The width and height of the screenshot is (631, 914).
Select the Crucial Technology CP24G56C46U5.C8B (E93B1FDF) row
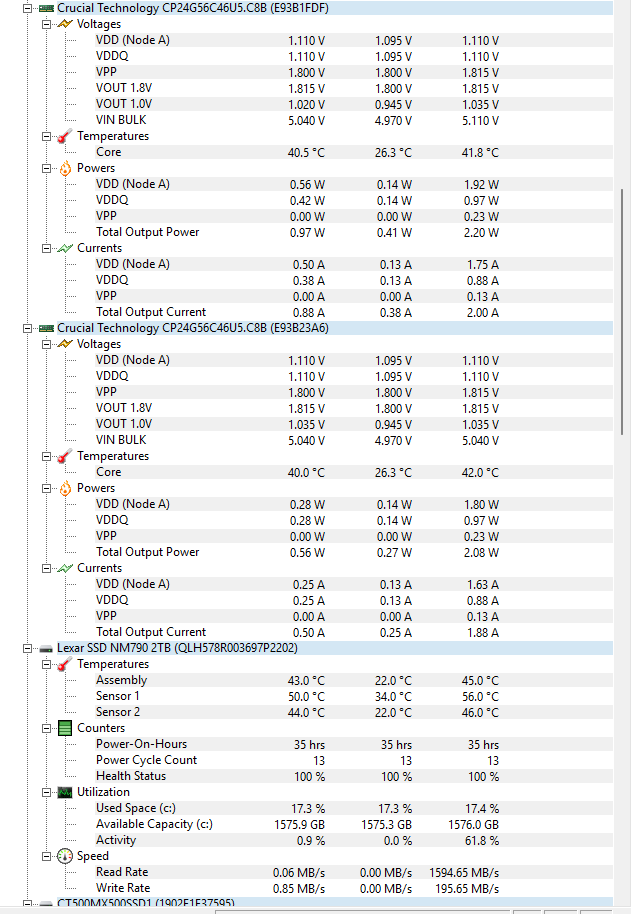334,8
